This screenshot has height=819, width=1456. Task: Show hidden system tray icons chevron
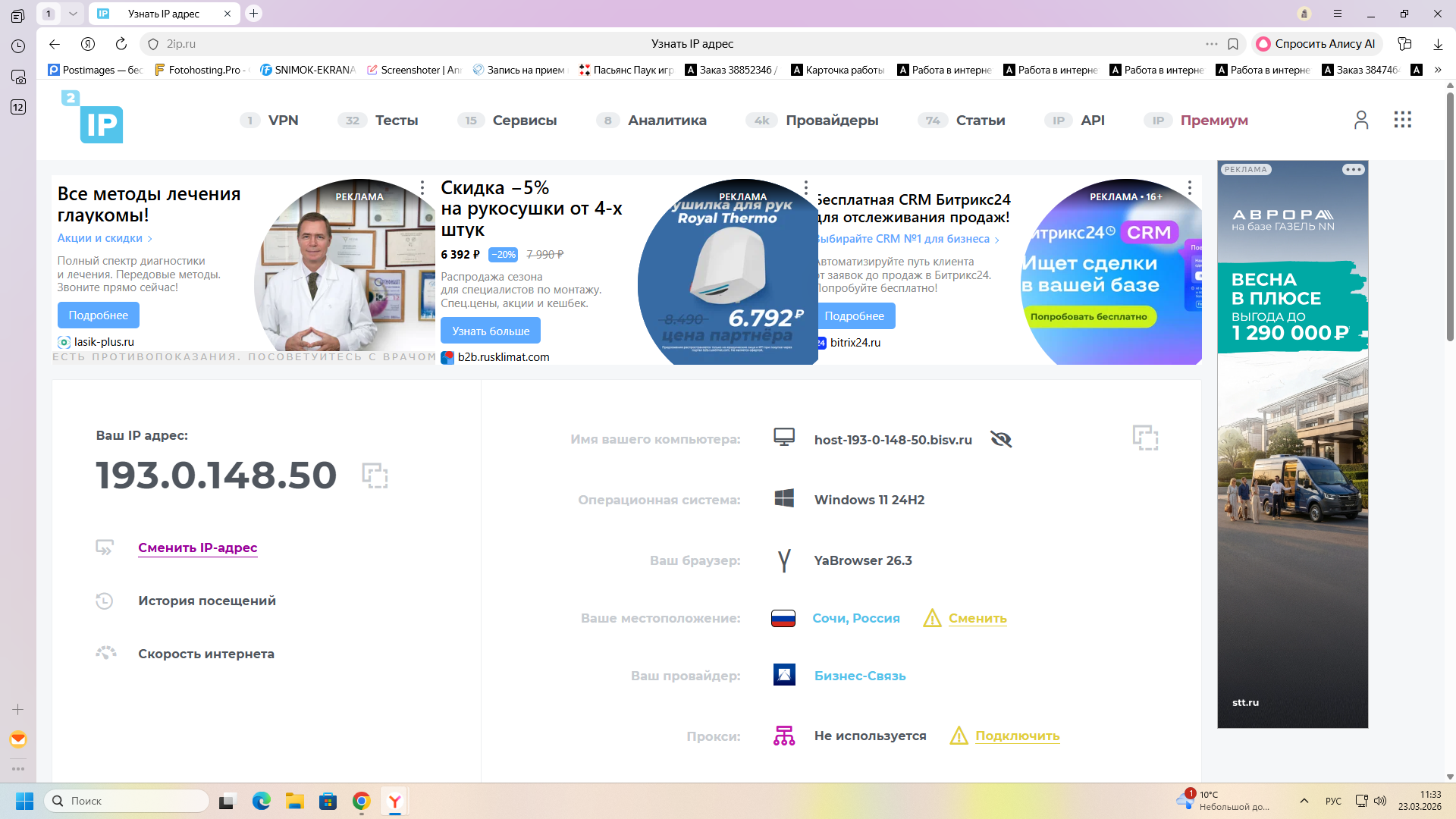pos(1304,801)
